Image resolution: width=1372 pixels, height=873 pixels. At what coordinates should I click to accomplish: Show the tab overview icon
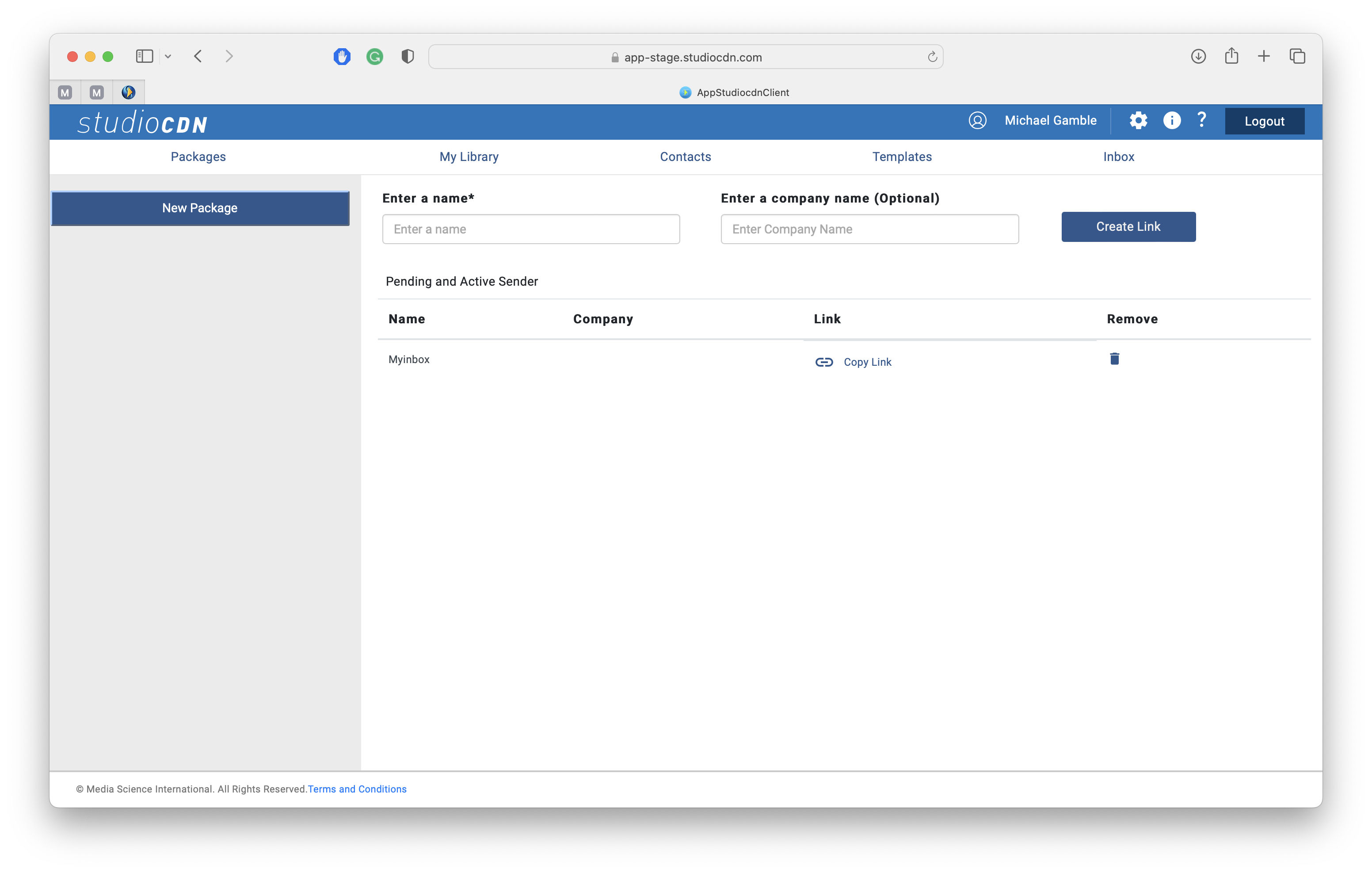click(x=1297, y=57)
